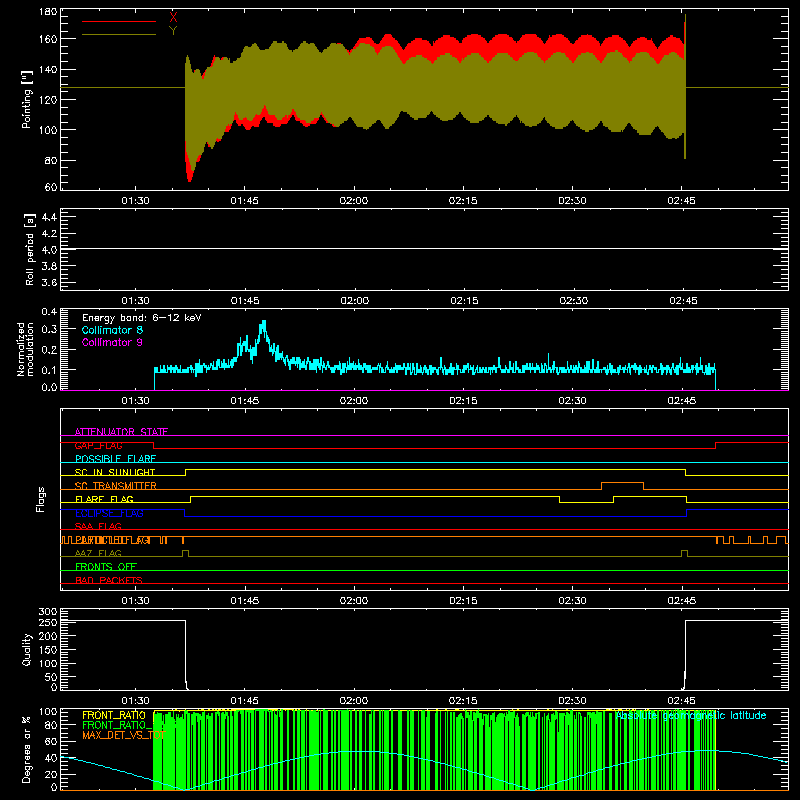Click the SAA_FLAG label

98,526
